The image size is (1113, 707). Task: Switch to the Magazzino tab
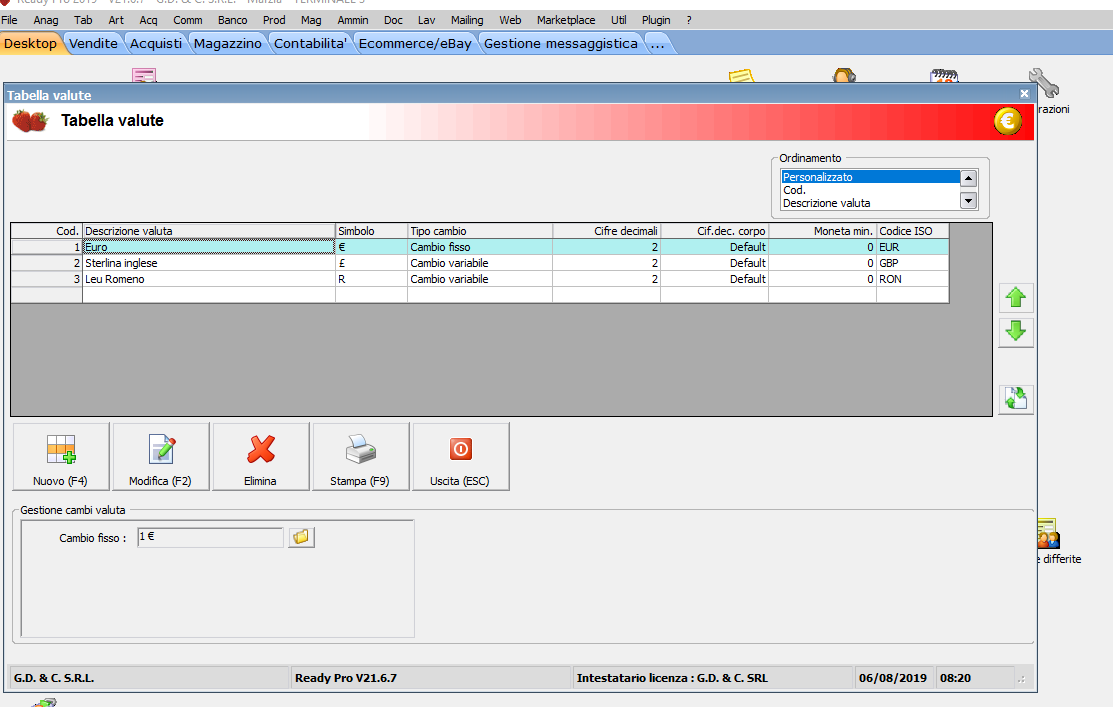(228, 43)
